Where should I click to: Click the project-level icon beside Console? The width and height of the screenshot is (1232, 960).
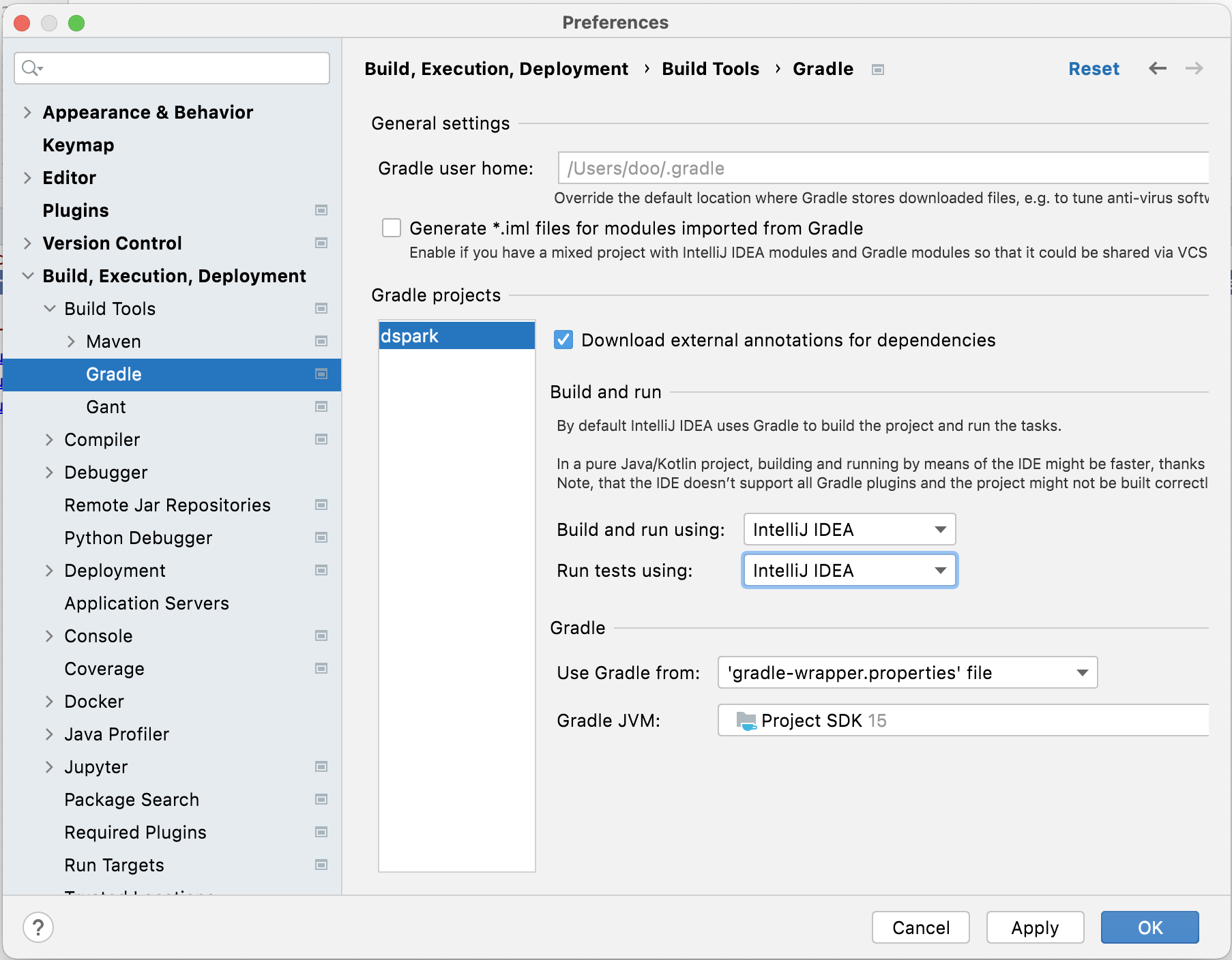[321, 635]
